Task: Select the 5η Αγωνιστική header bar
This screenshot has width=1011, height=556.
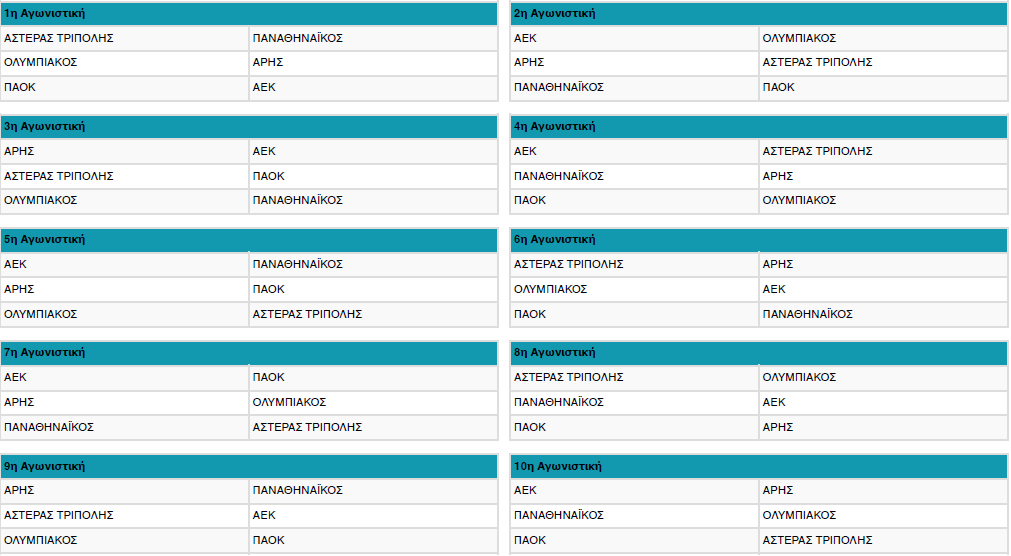Action: (x=249, y=240)
